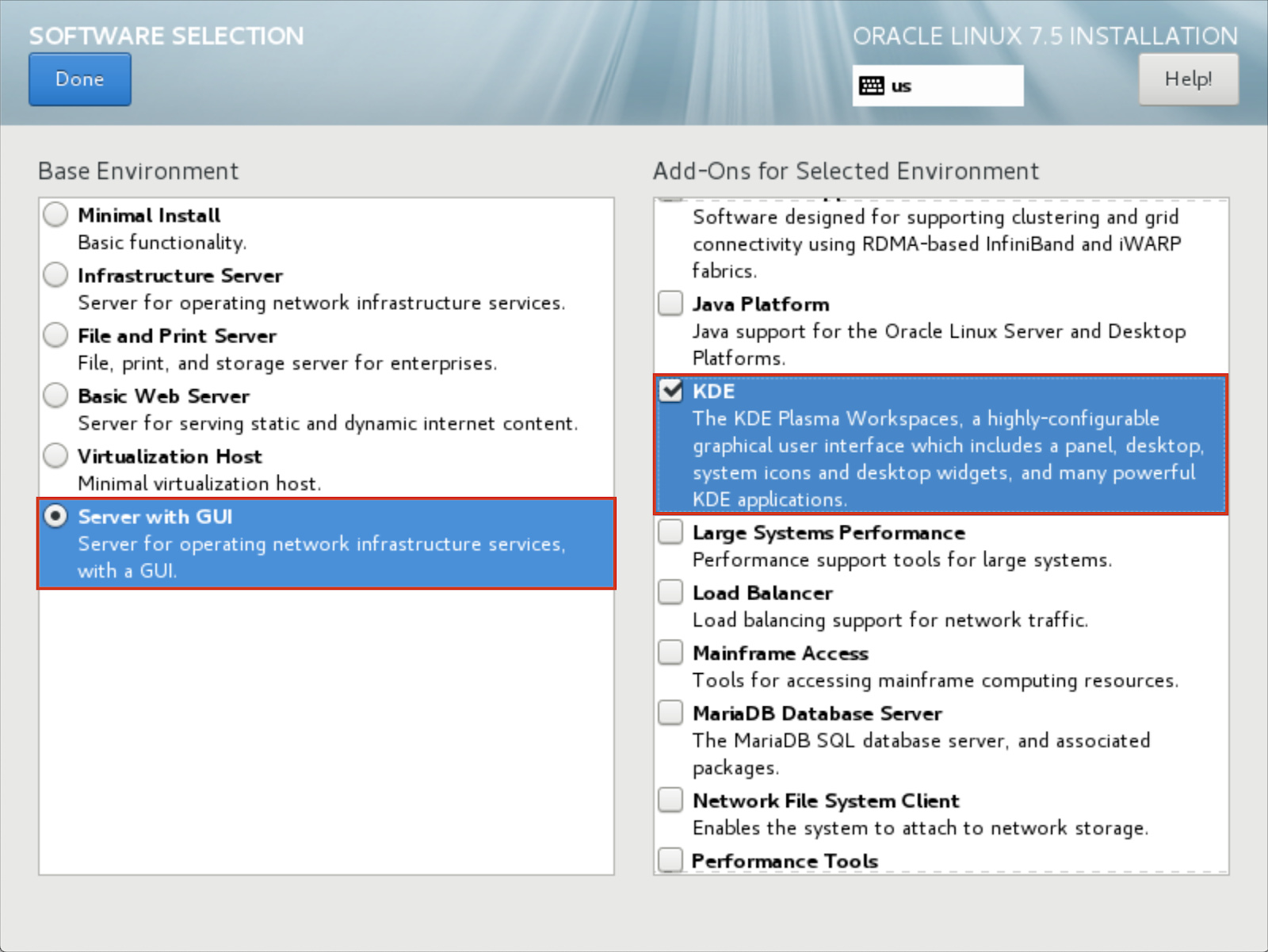Enable Java Platform checkbox

(x=670, y=303)
